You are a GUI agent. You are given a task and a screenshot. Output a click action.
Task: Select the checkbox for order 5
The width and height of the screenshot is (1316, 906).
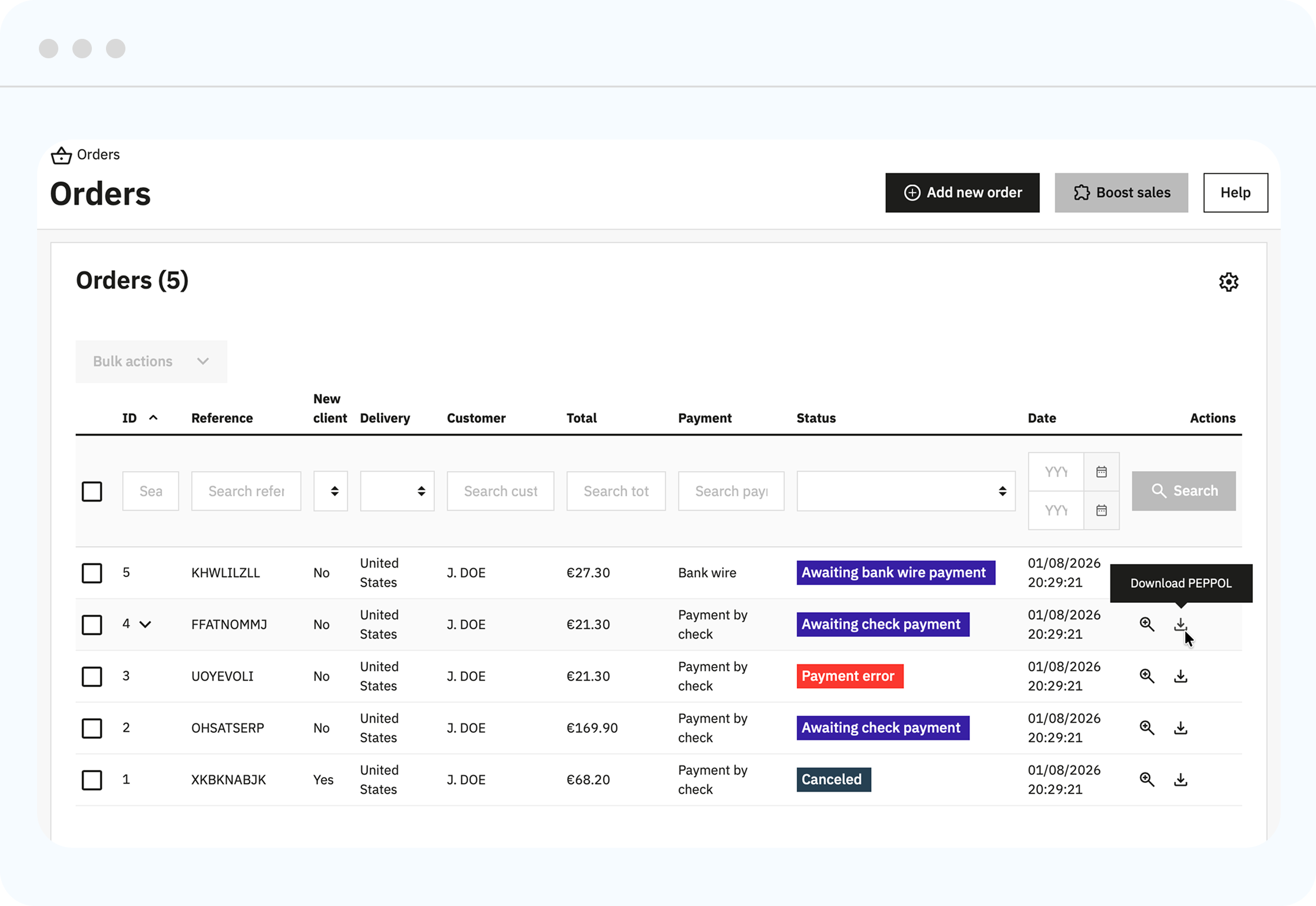click(x=92, y=573)
